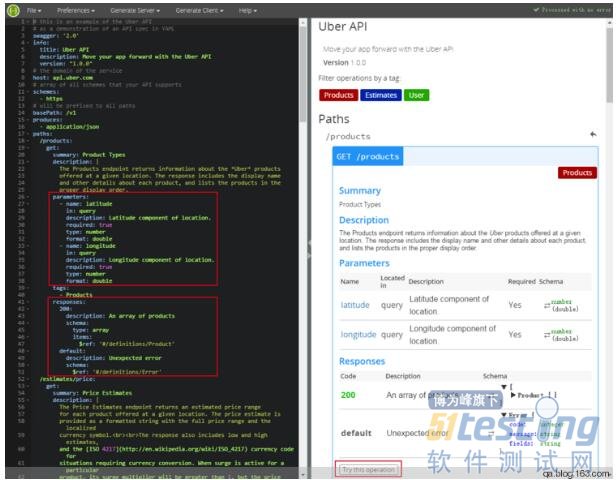616x480 pixels.
Task: Click the editor scroll-up arrow at top
Action: (x=303, y=22)
